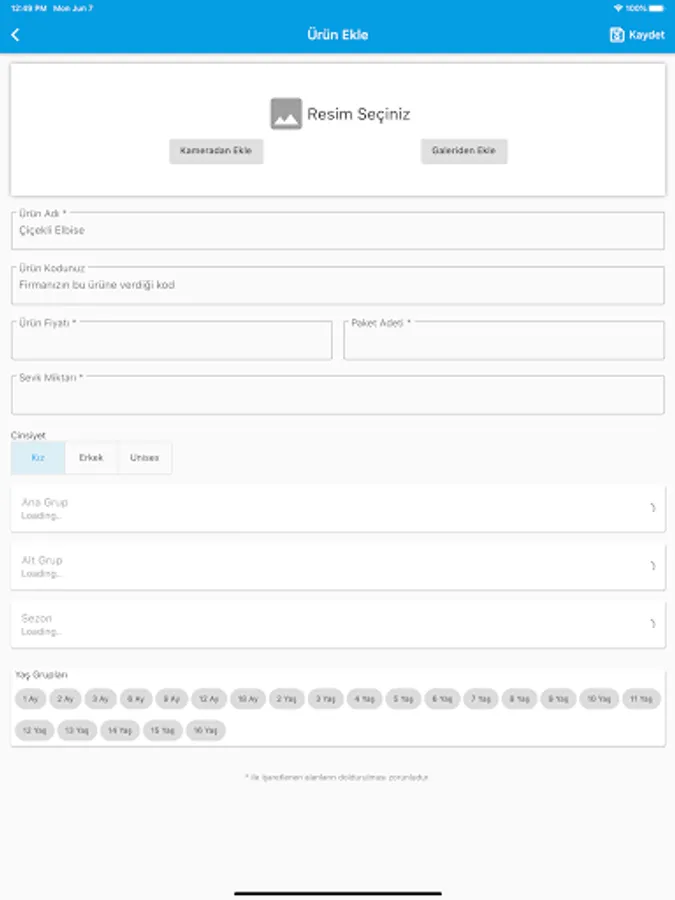Viewport: 675px width, 900px height.
Task: Select the Erkek gender option
Action: pyautogui.click(x=91, y=457)
